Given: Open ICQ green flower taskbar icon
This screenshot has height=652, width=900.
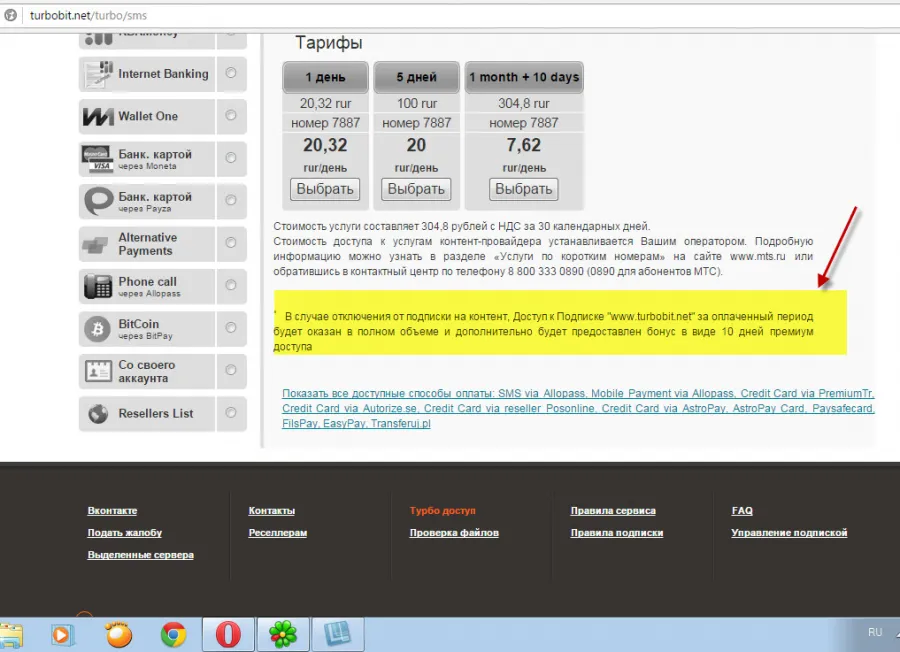Looking at the screenshot, I should 283,635.
